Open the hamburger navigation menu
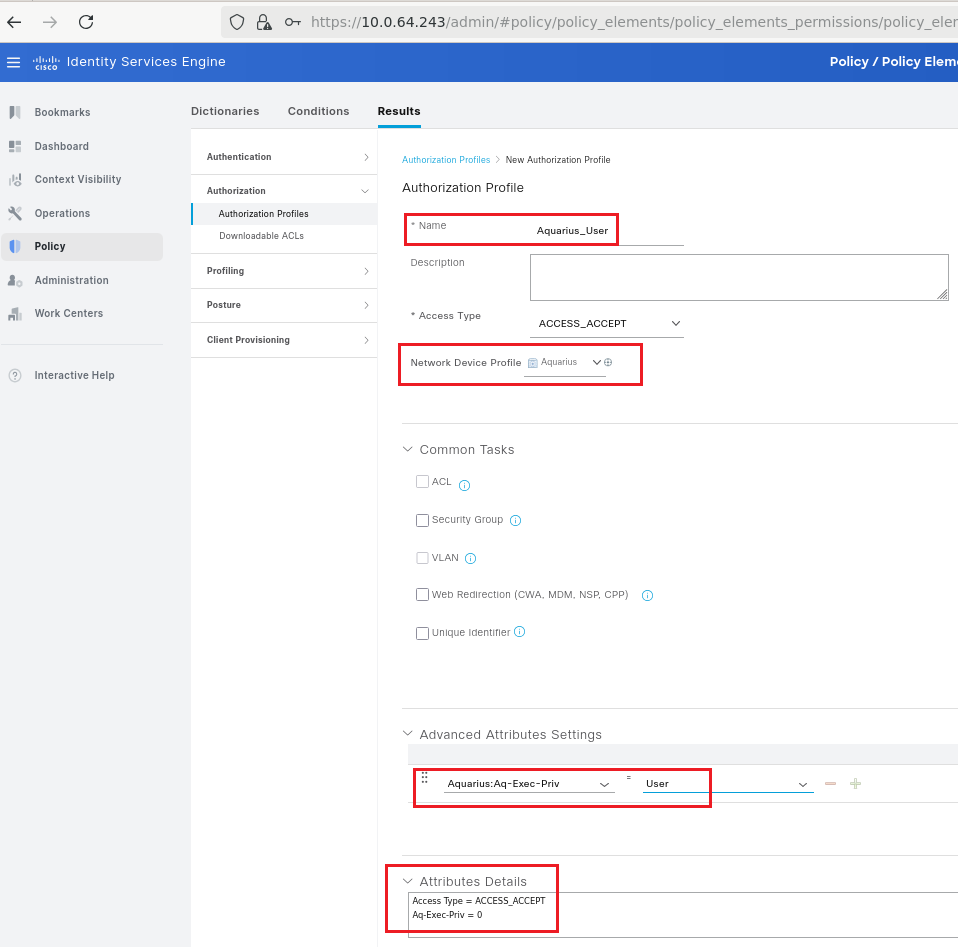The width and height of the screenshot is (958, 947). [x=13, y=62]
